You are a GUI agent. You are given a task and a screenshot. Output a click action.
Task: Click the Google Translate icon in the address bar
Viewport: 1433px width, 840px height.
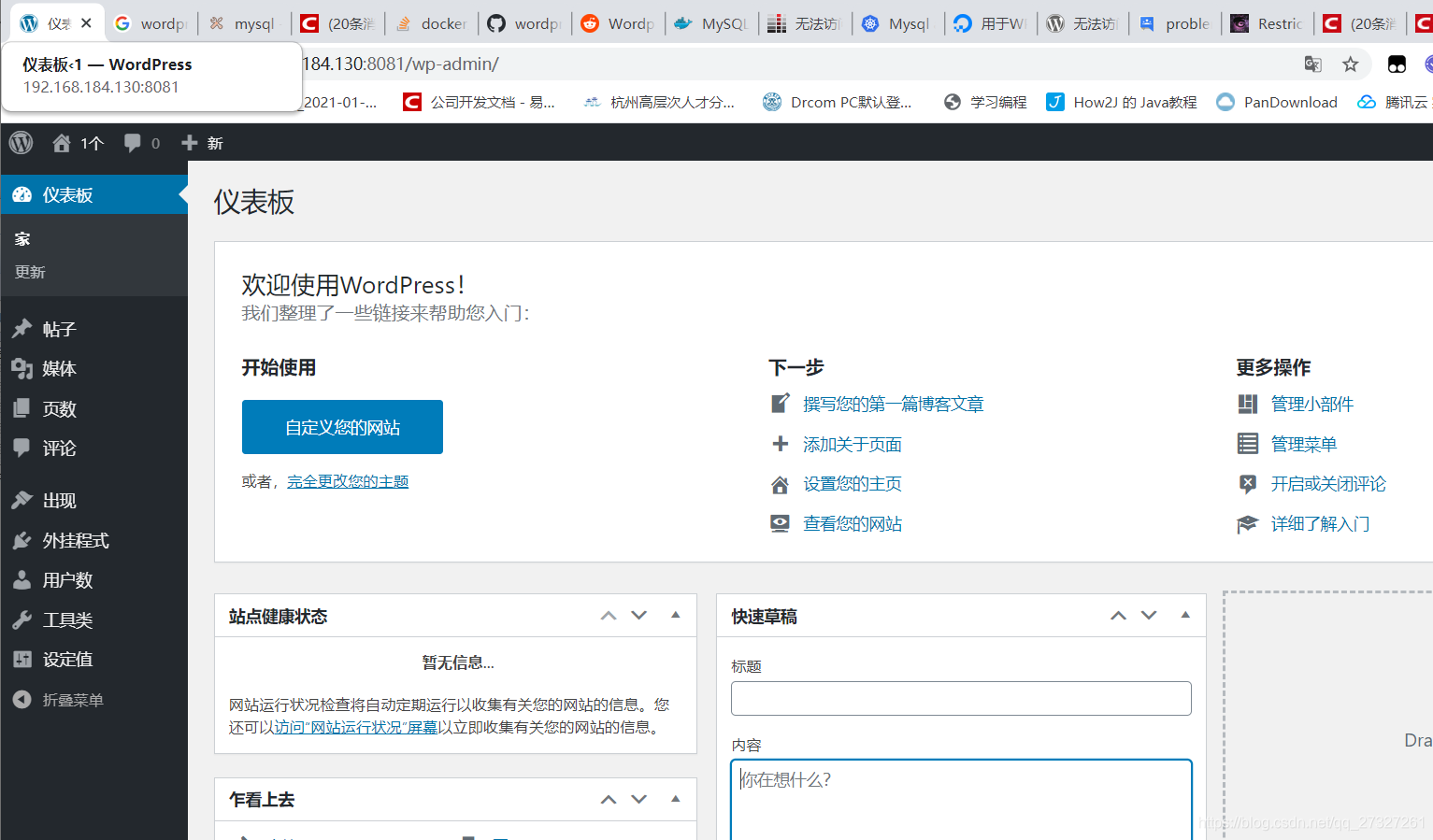pos(1312,64)
